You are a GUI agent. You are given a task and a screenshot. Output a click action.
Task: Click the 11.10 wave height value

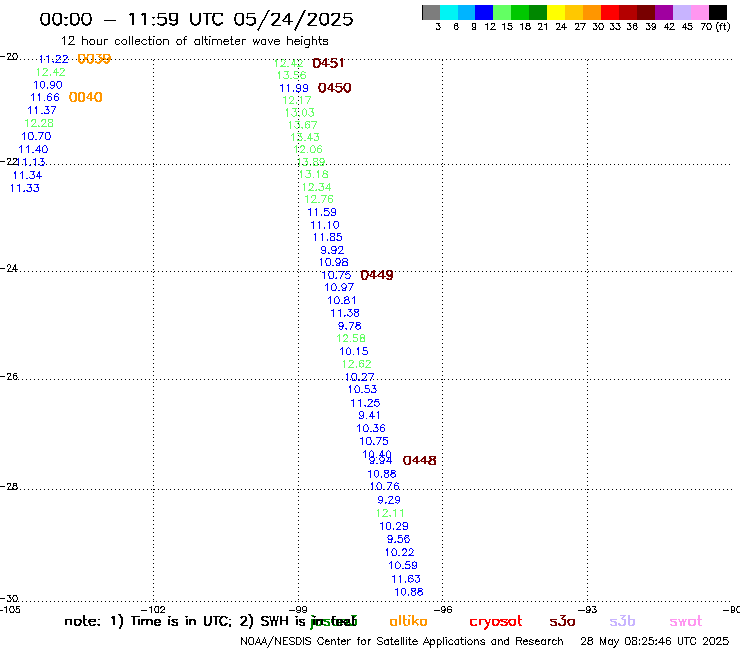(325, 225)
